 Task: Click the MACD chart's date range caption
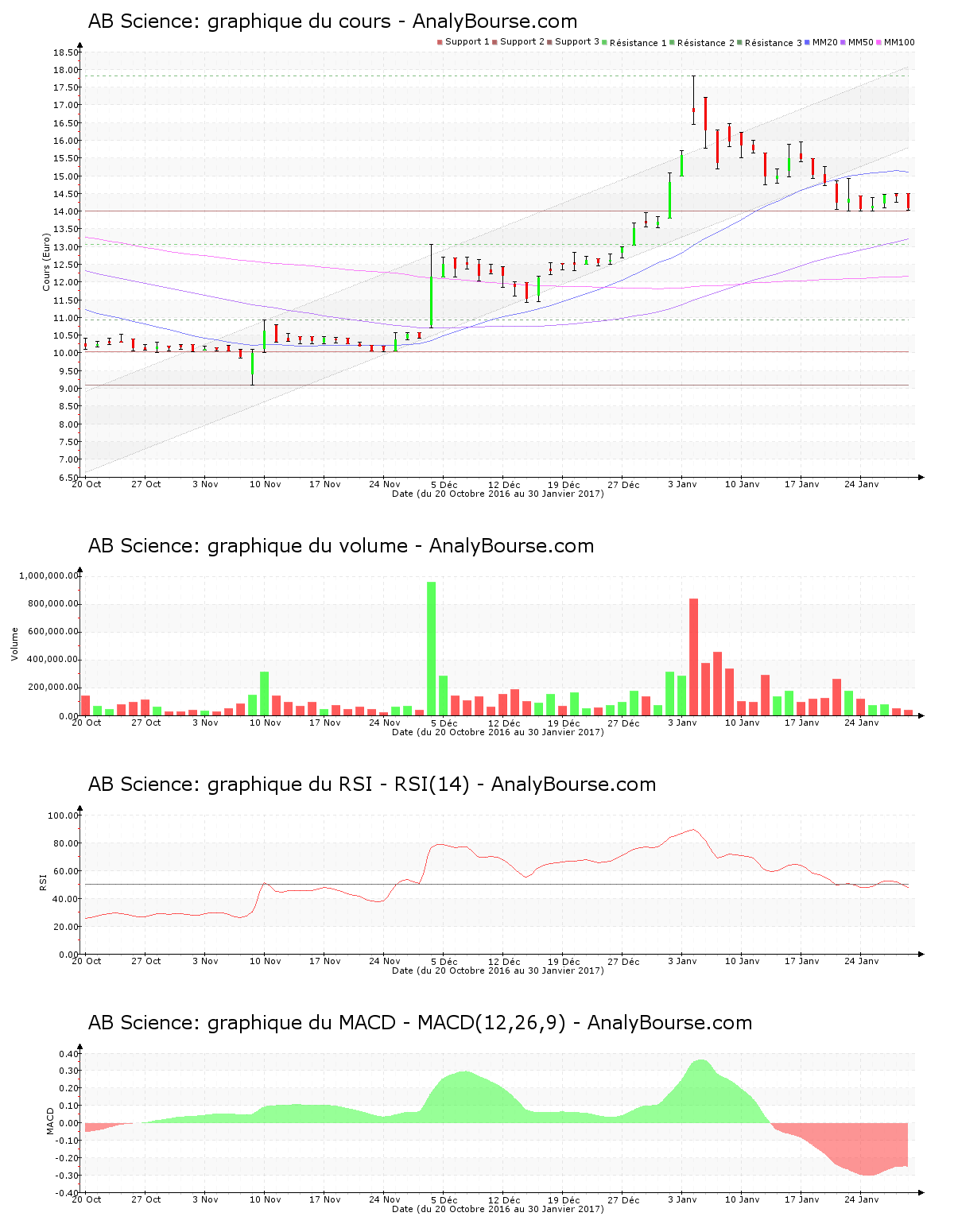498,1209
